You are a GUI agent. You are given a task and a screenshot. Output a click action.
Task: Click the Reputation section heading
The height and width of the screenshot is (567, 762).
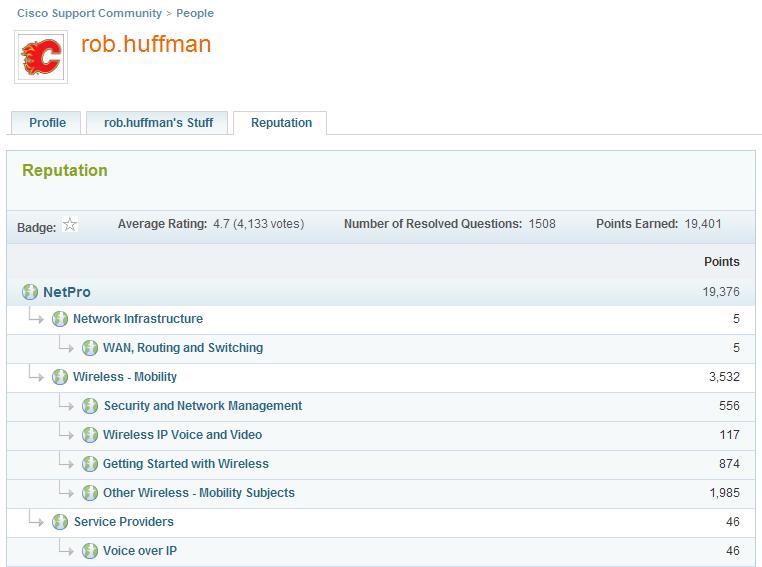[65, 171]
